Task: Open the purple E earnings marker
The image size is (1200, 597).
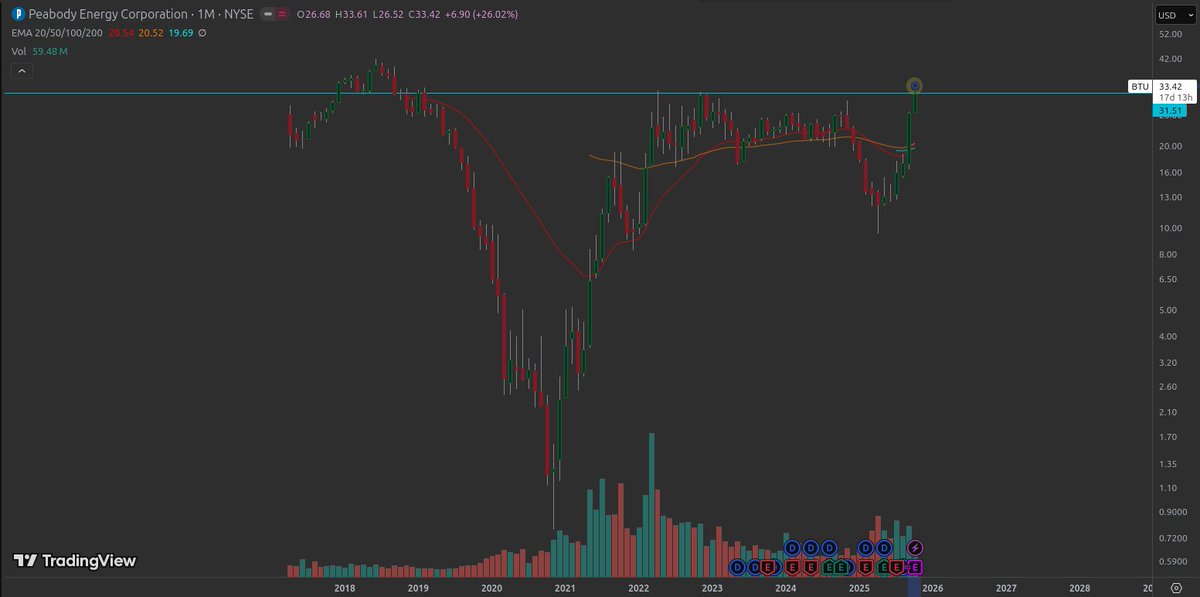Action: [x=915, y=567]
